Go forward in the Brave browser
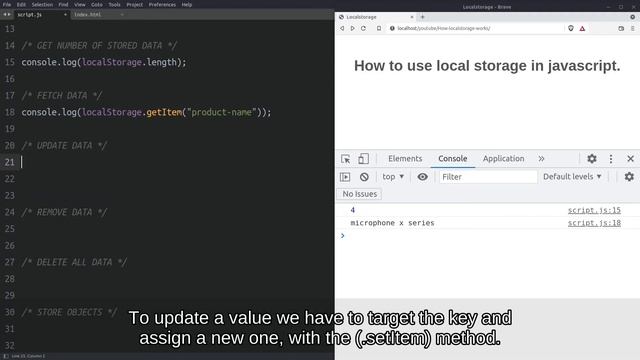640x360 pixels. (x=353, y=29)
